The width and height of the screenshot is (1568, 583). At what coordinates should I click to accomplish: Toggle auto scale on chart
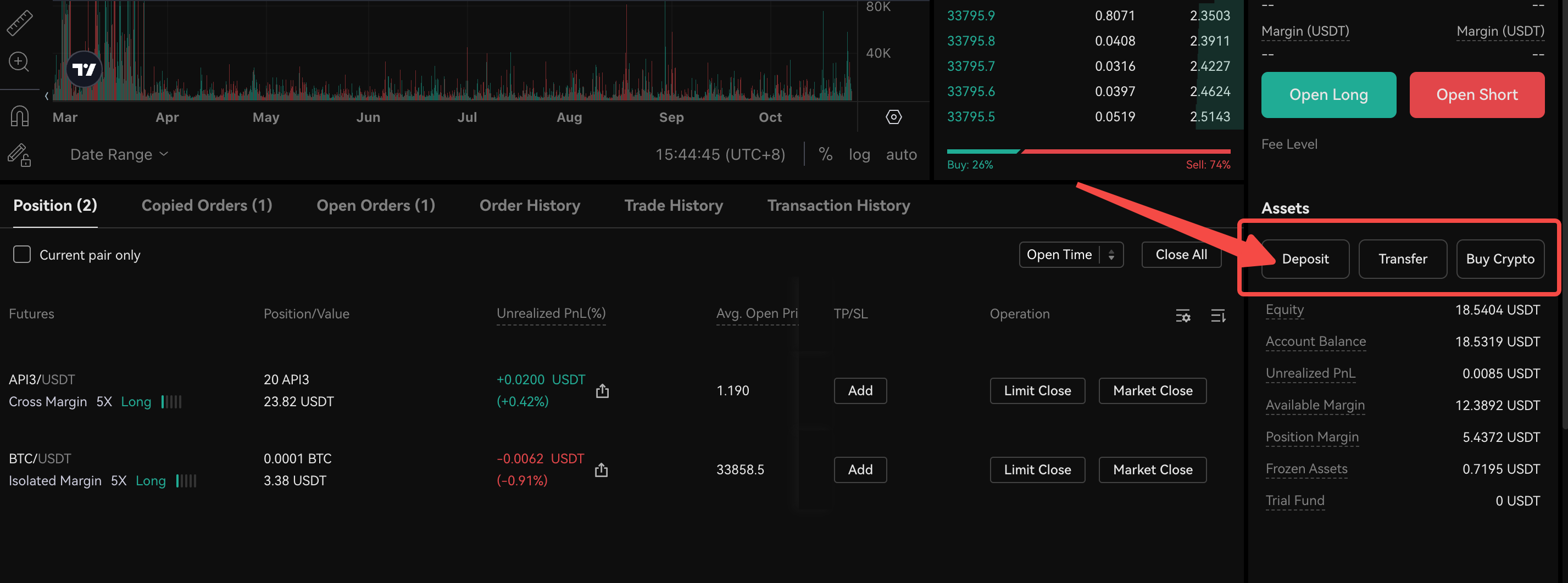(901, 154)
